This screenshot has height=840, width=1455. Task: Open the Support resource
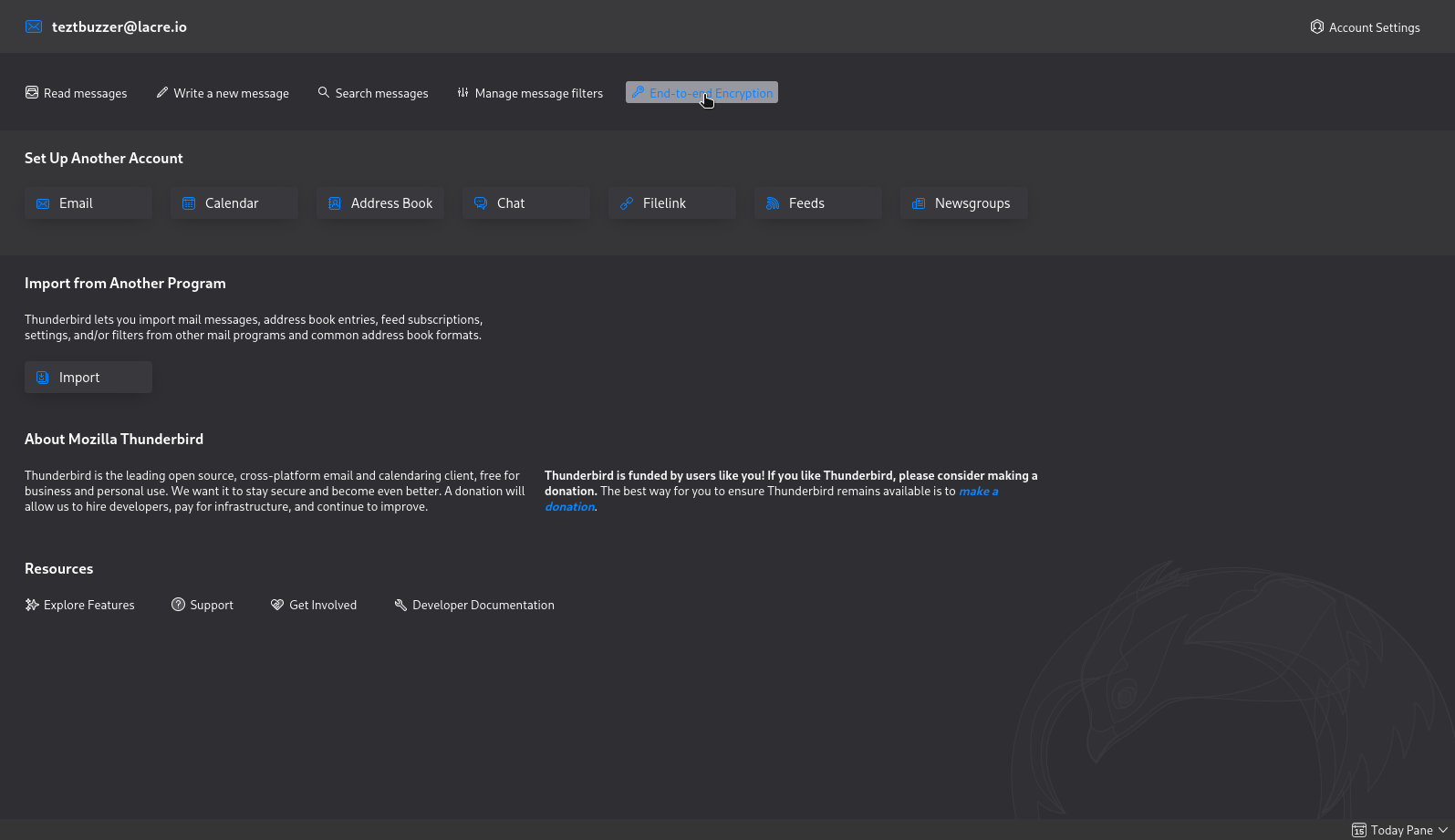tap(203, 606)
